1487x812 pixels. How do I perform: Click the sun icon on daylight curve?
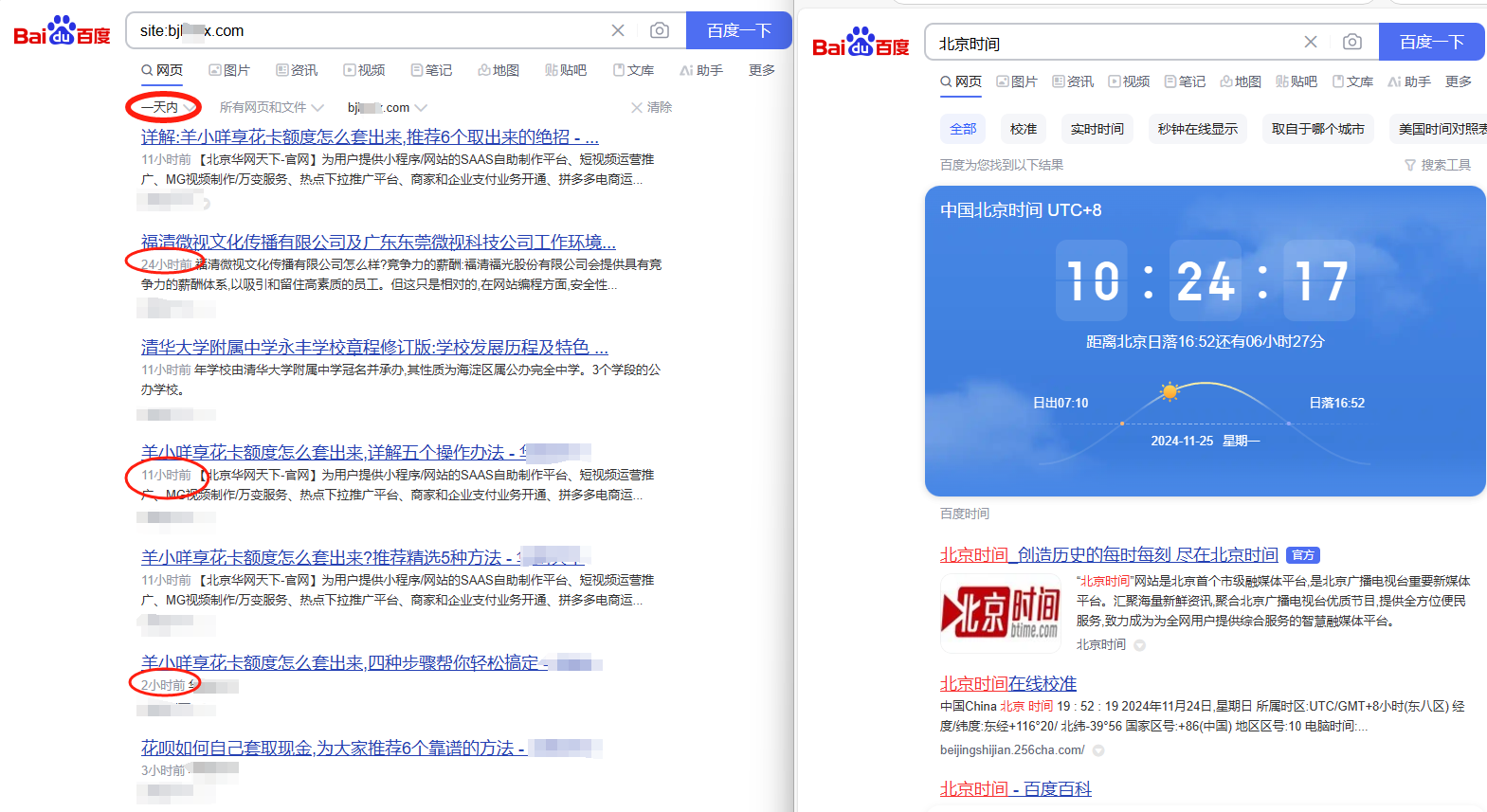coord(1170,391)
